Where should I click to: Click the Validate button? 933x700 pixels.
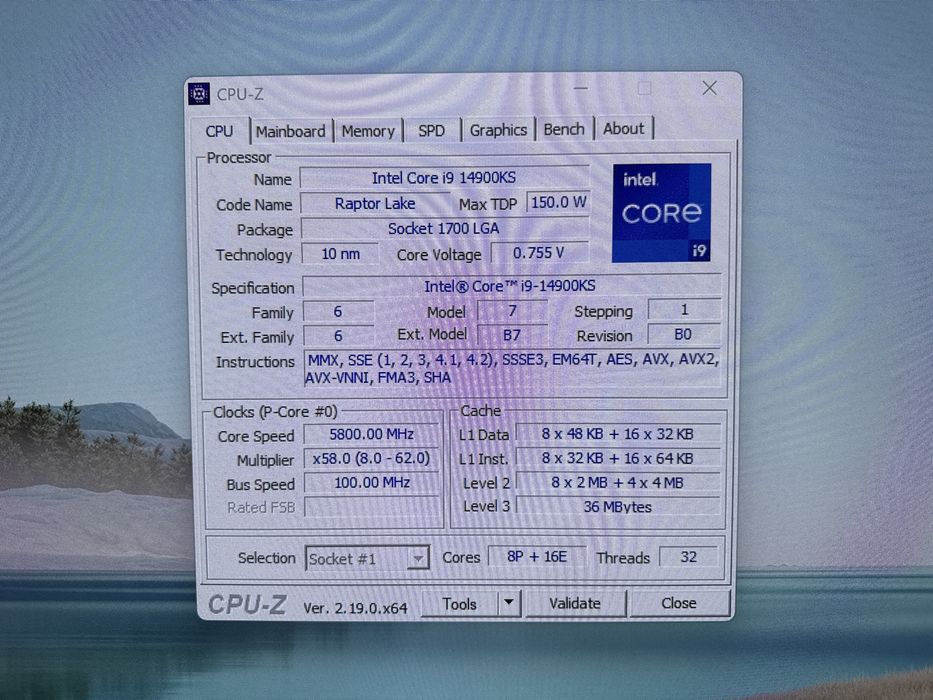575,604
